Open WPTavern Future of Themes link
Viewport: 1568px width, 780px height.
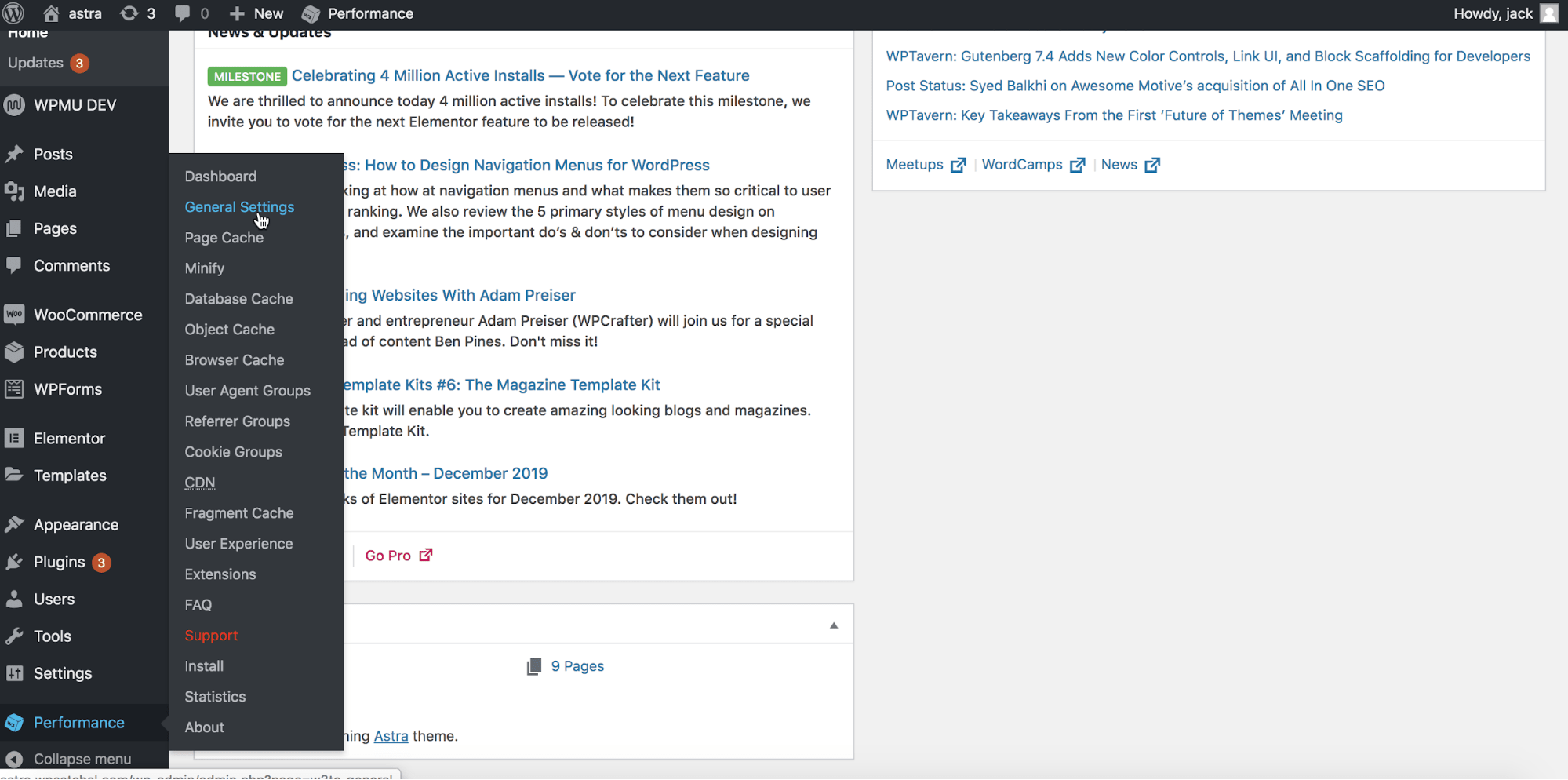1114,115
